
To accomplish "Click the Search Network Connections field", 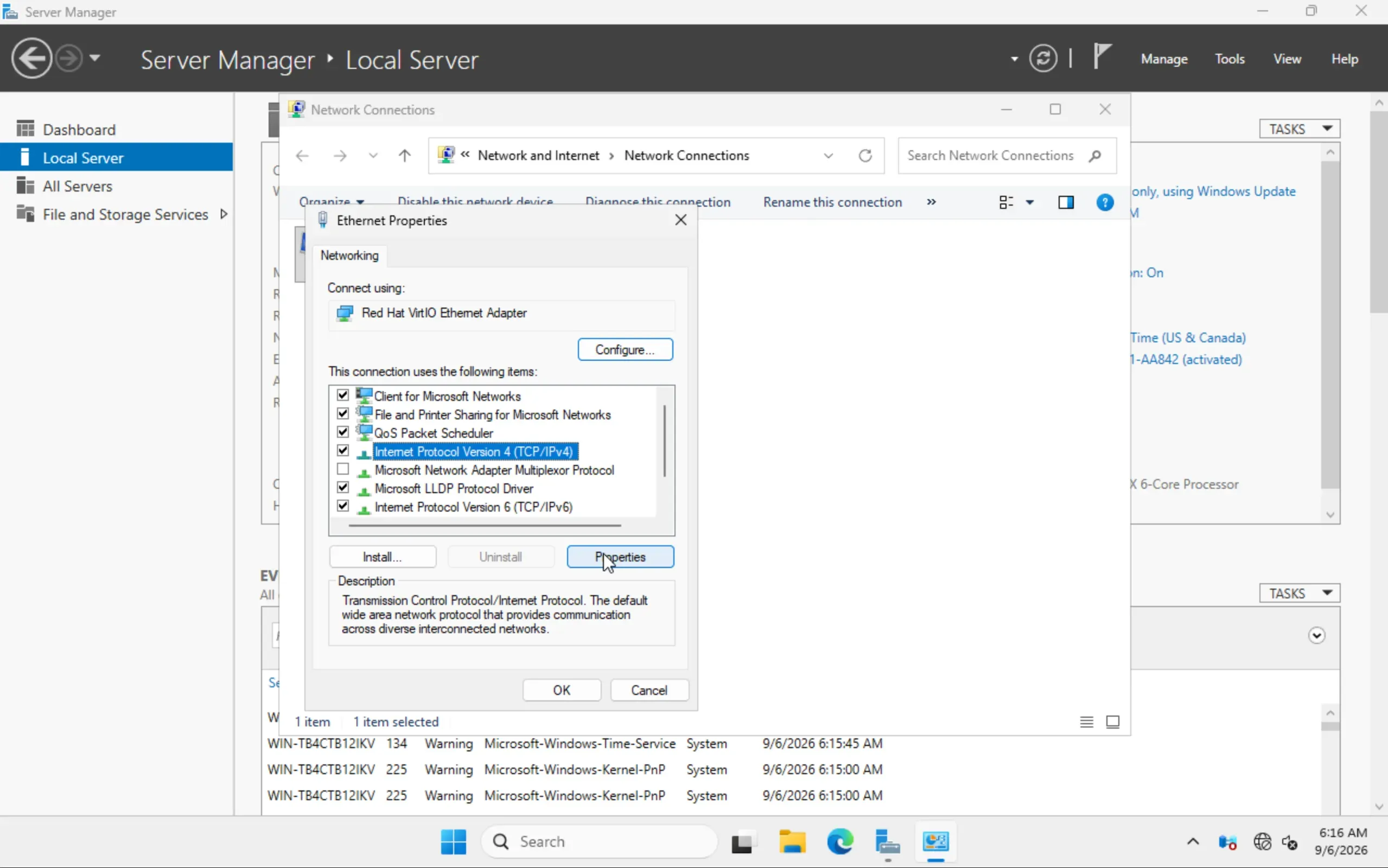I will click(x=1007, y=156).
